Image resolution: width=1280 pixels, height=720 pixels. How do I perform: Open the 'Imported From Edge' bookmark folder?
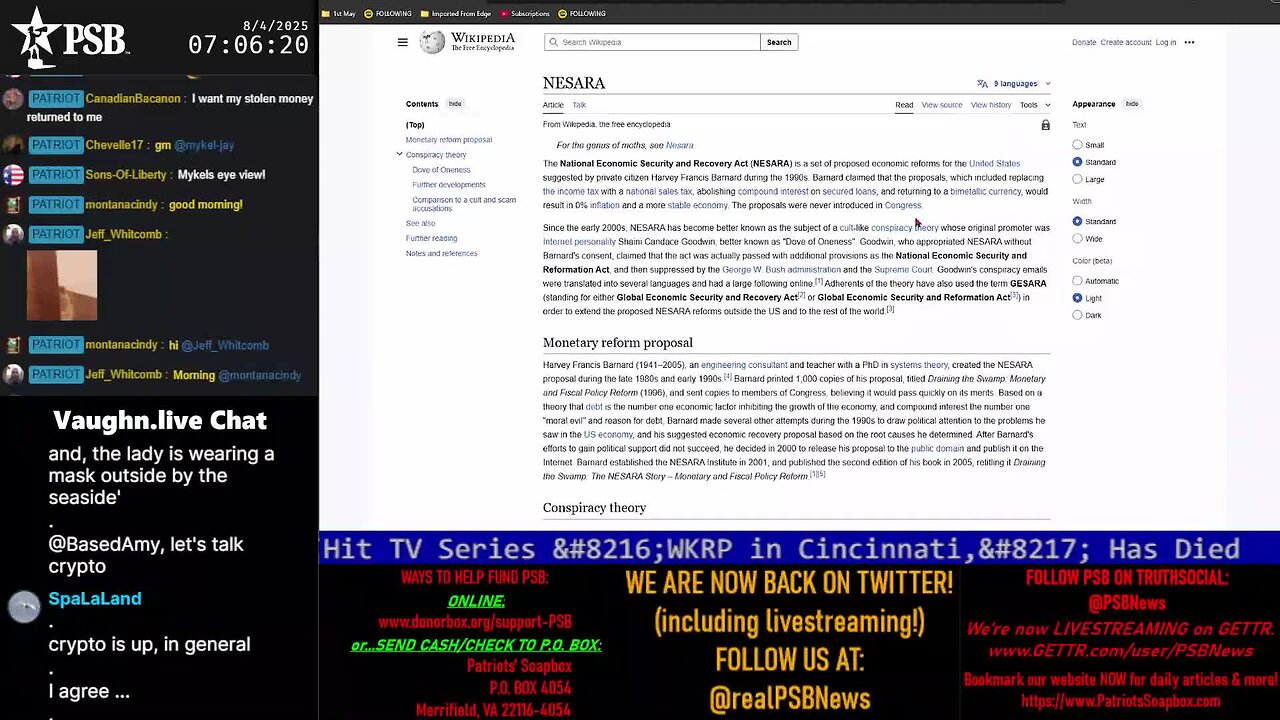pyautogui.click(x=455, y=14)
